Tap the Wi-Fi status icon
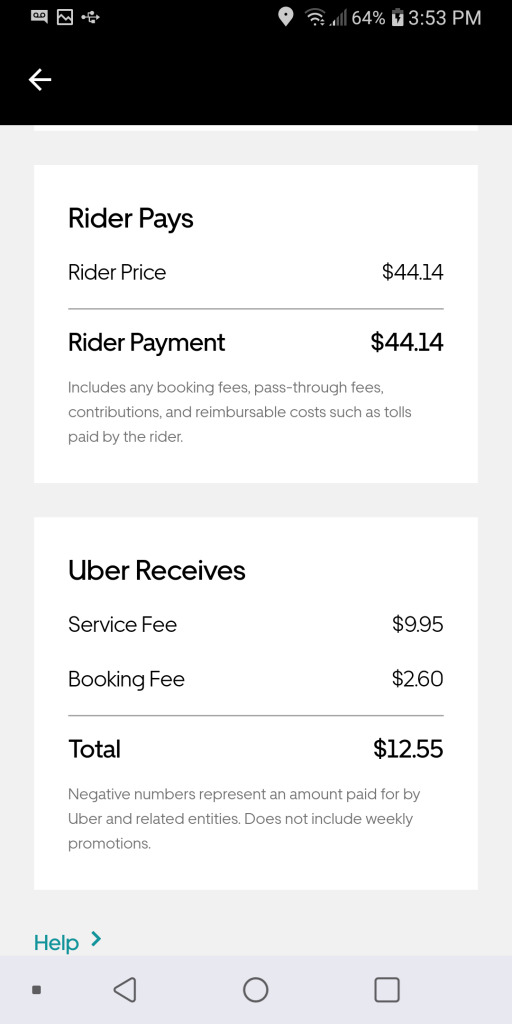Image resolution: width=512 pixels, height=1024 pixels. point(316,18)
